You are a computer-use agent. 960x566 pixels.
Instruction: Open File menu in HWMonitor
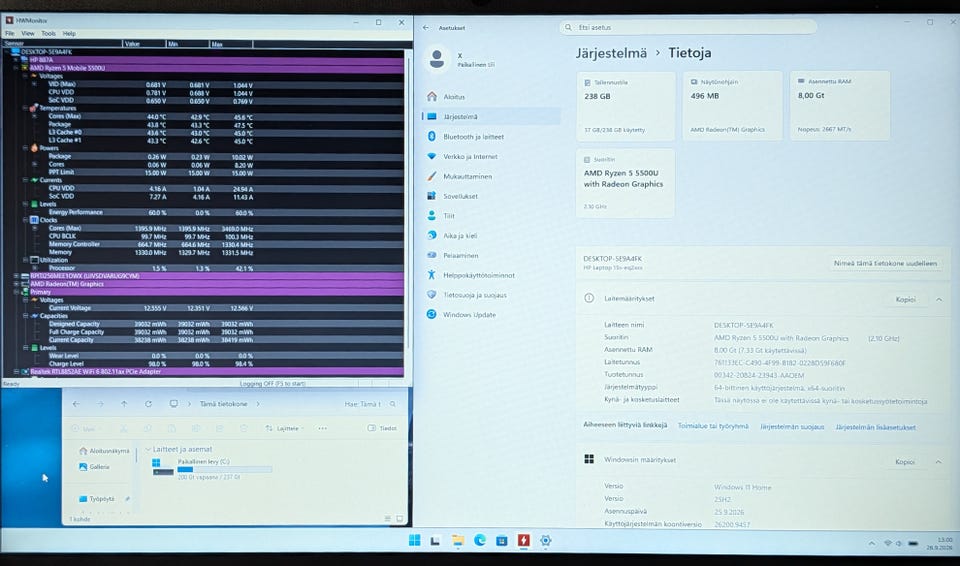(10, 34)
